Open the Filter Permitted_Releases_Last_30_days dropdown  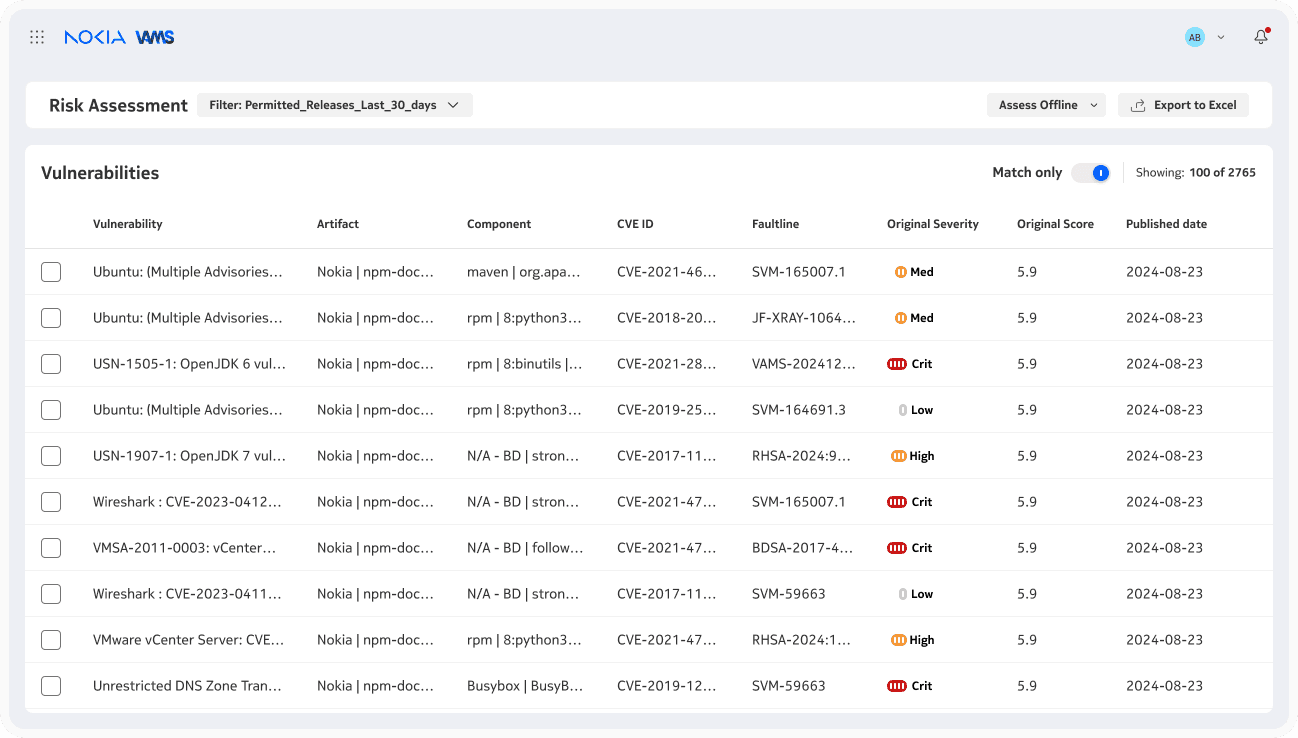[x=335, y=105]
